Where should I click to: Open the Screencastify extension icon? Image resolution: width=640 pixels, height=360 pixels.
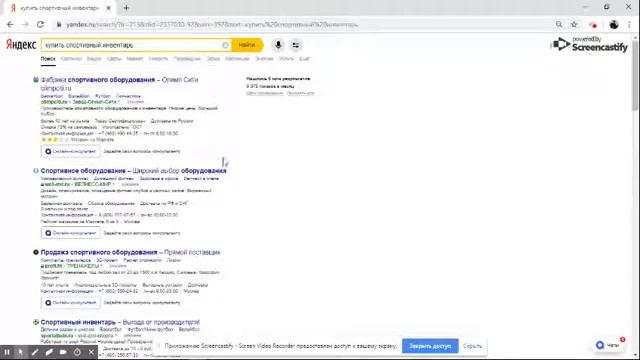click(593, 24)
